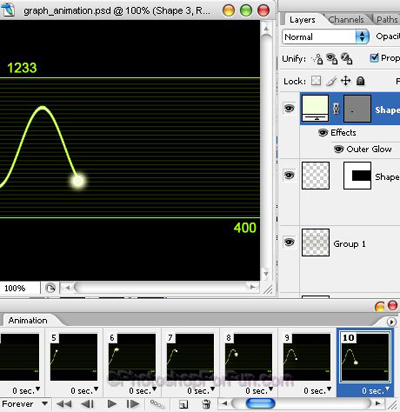Advance to next frame
This screenshot has height=412, width=400.
[133, 404]
